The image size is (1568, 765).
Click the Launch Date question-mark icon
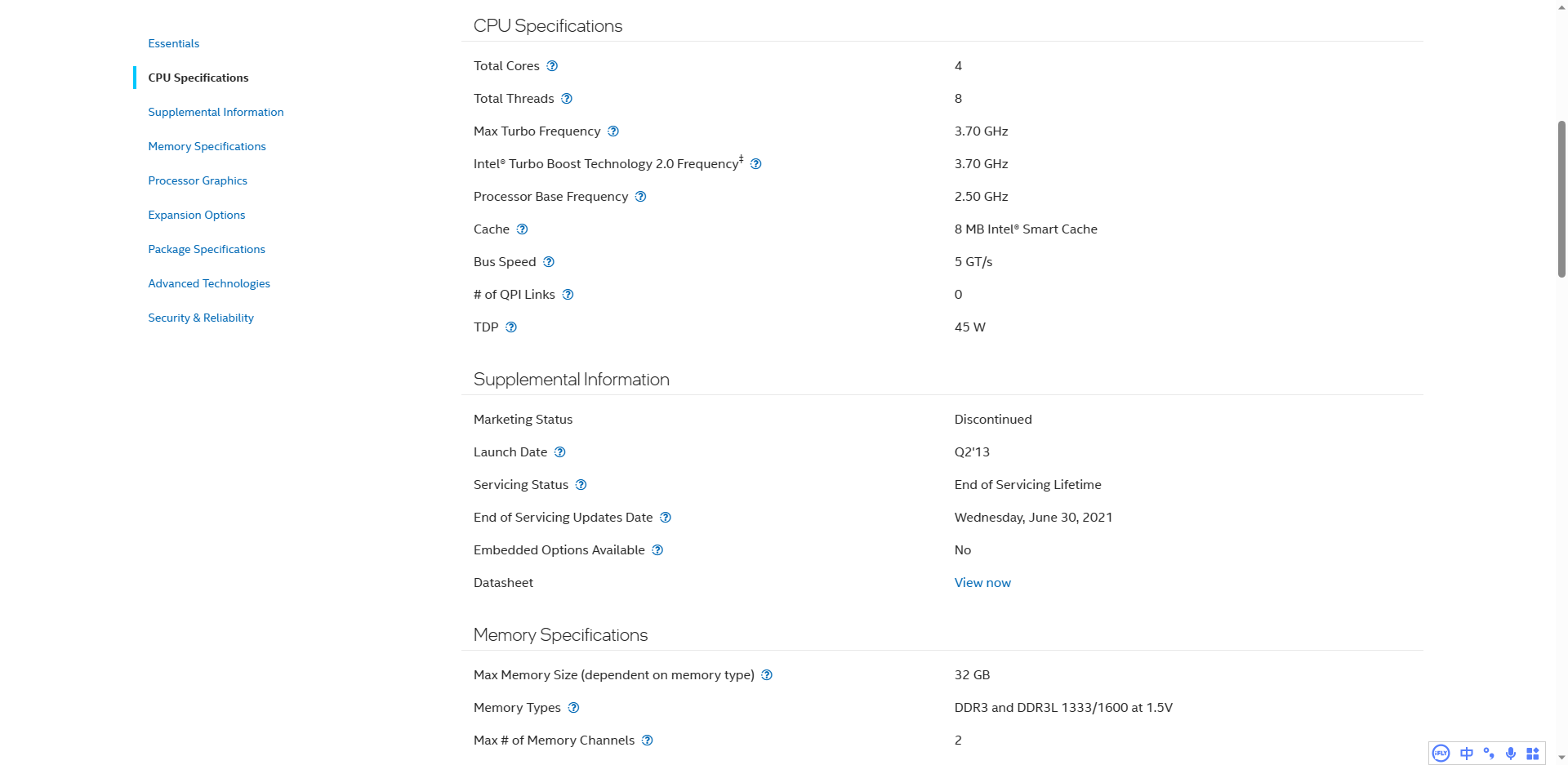point(560,452)
